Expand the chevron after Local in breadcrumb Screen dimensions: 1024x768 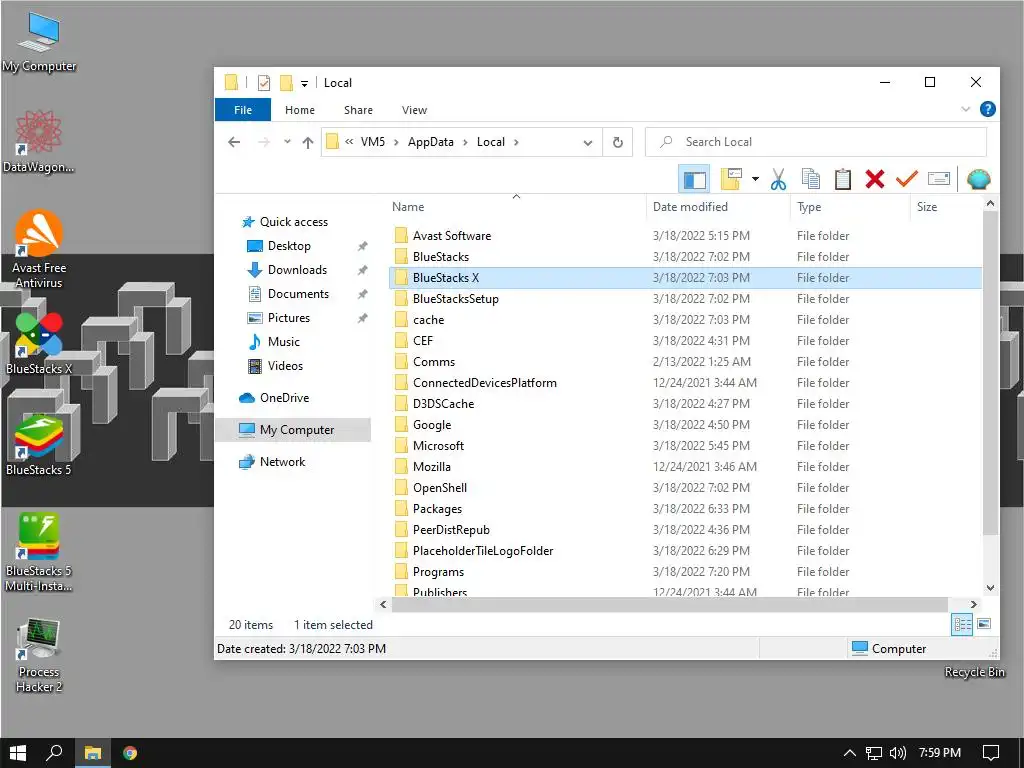point(516,142)
